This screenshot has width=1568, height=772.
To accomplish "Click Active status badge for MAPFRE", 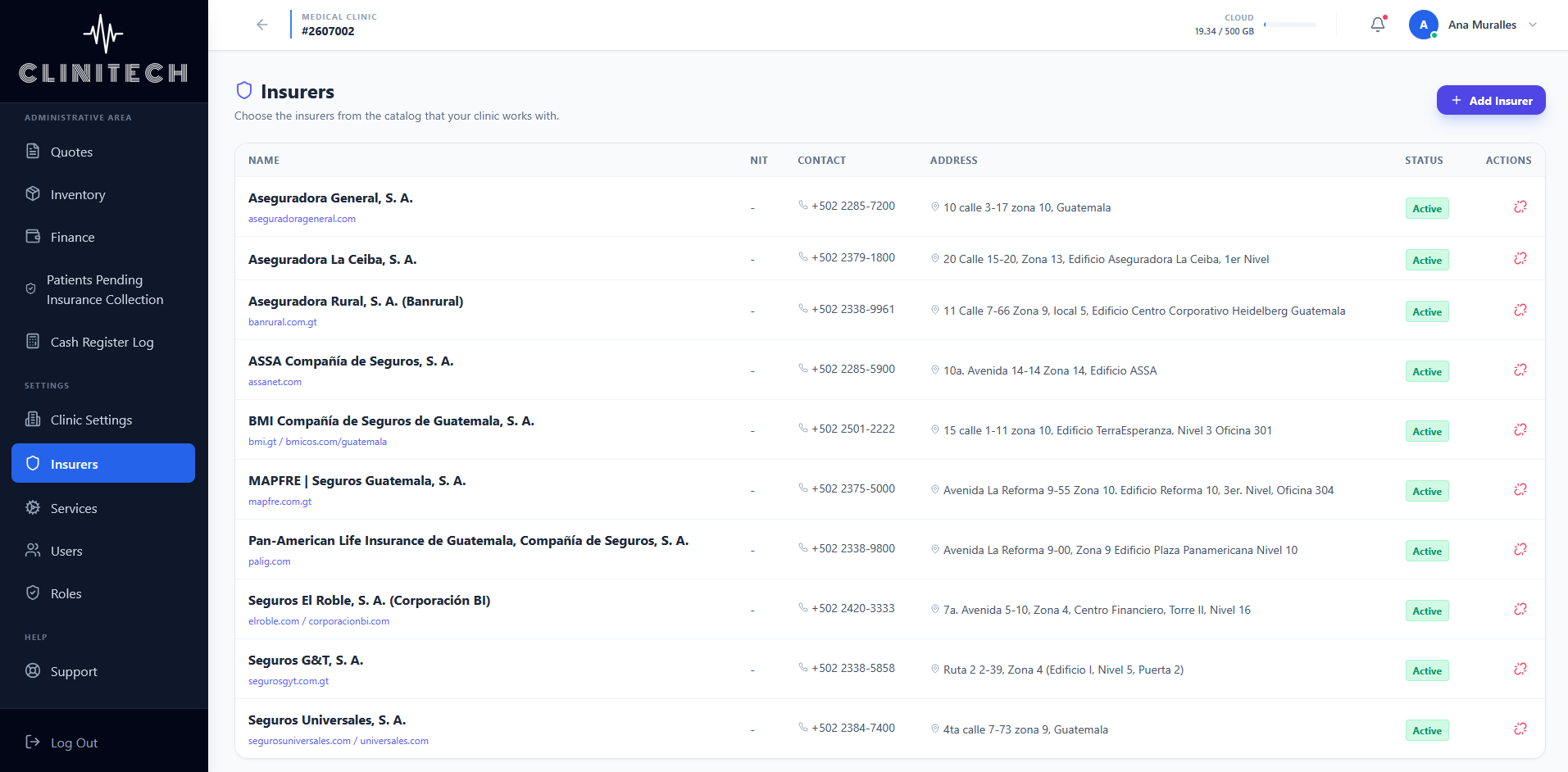I will [x=1427, y=491].
